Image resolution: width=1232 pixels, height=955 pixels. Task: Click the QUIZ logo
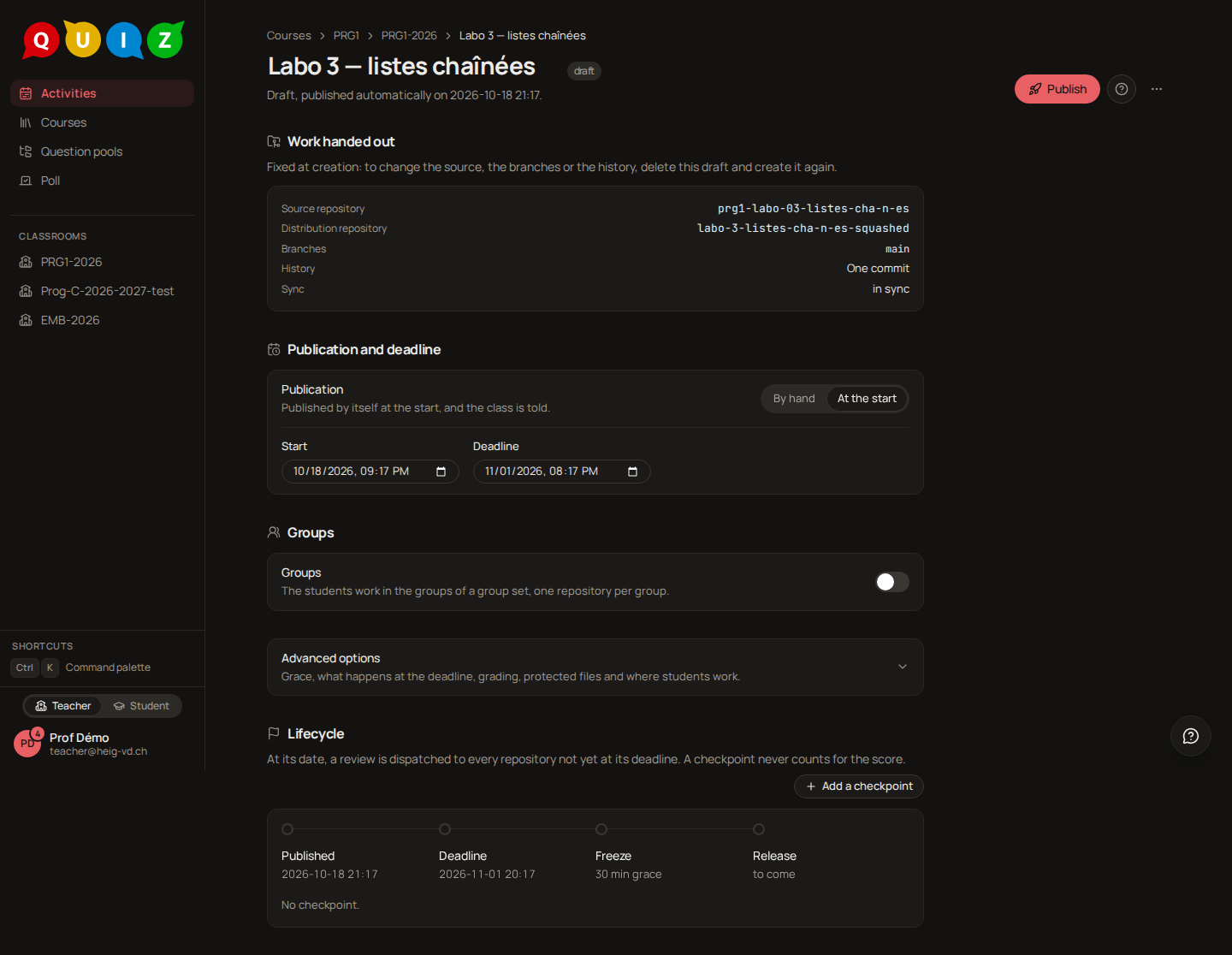[103, 39]
